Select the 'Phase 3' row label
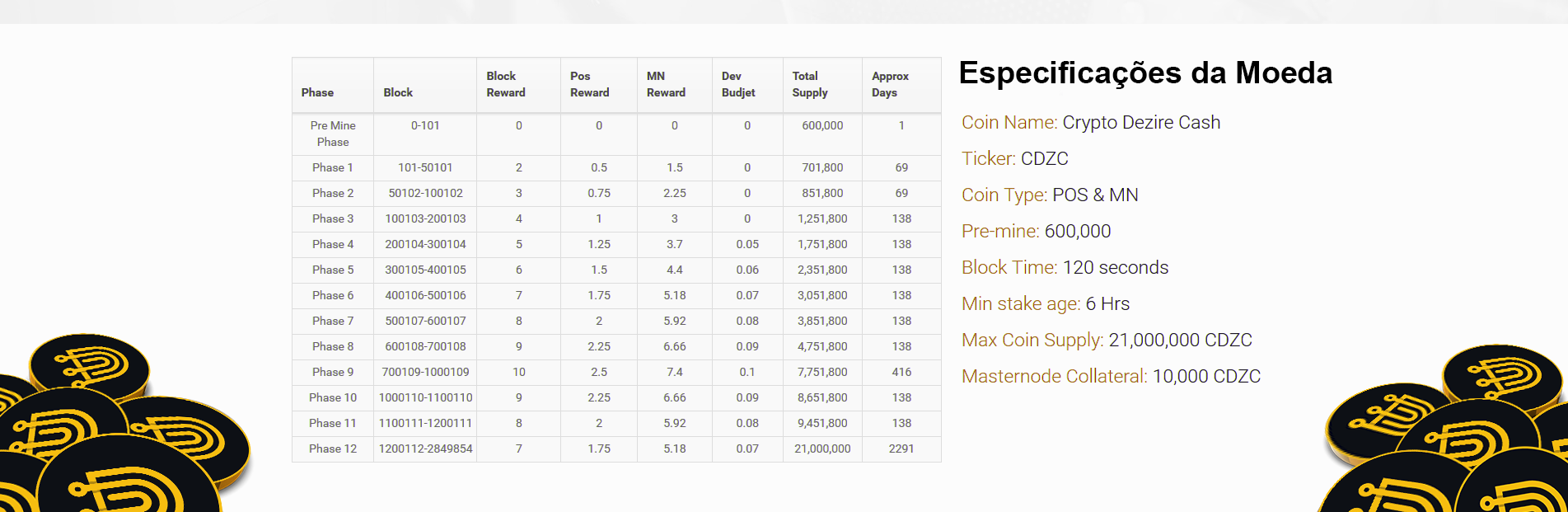This screenshot has width=1568, height=512. click(333, 218)
